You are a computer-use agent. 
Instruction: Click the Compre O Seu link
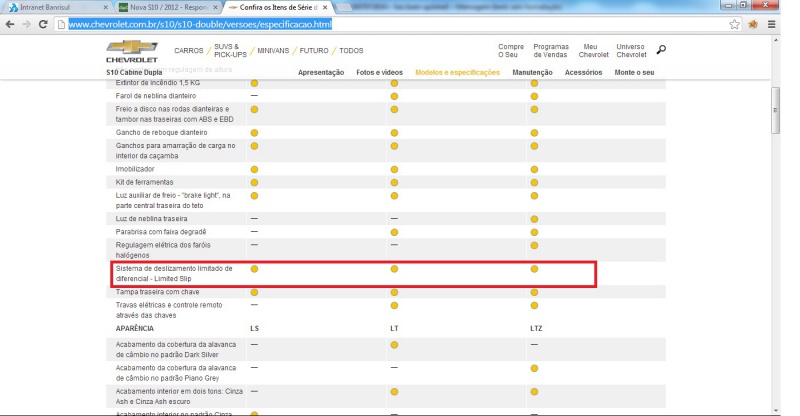point(511,51)
